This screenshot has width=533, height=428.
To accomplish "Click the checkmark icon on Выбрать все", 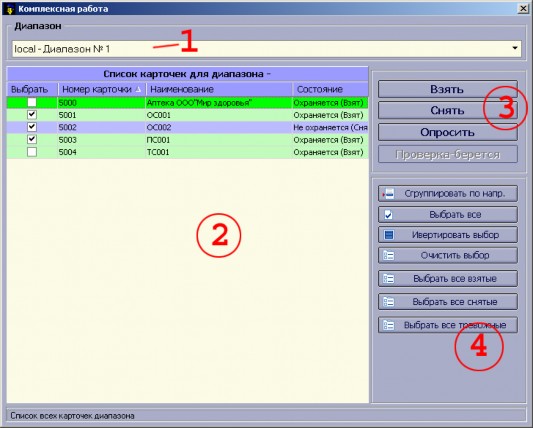I will pyautogui.click(x=388, y=215).
